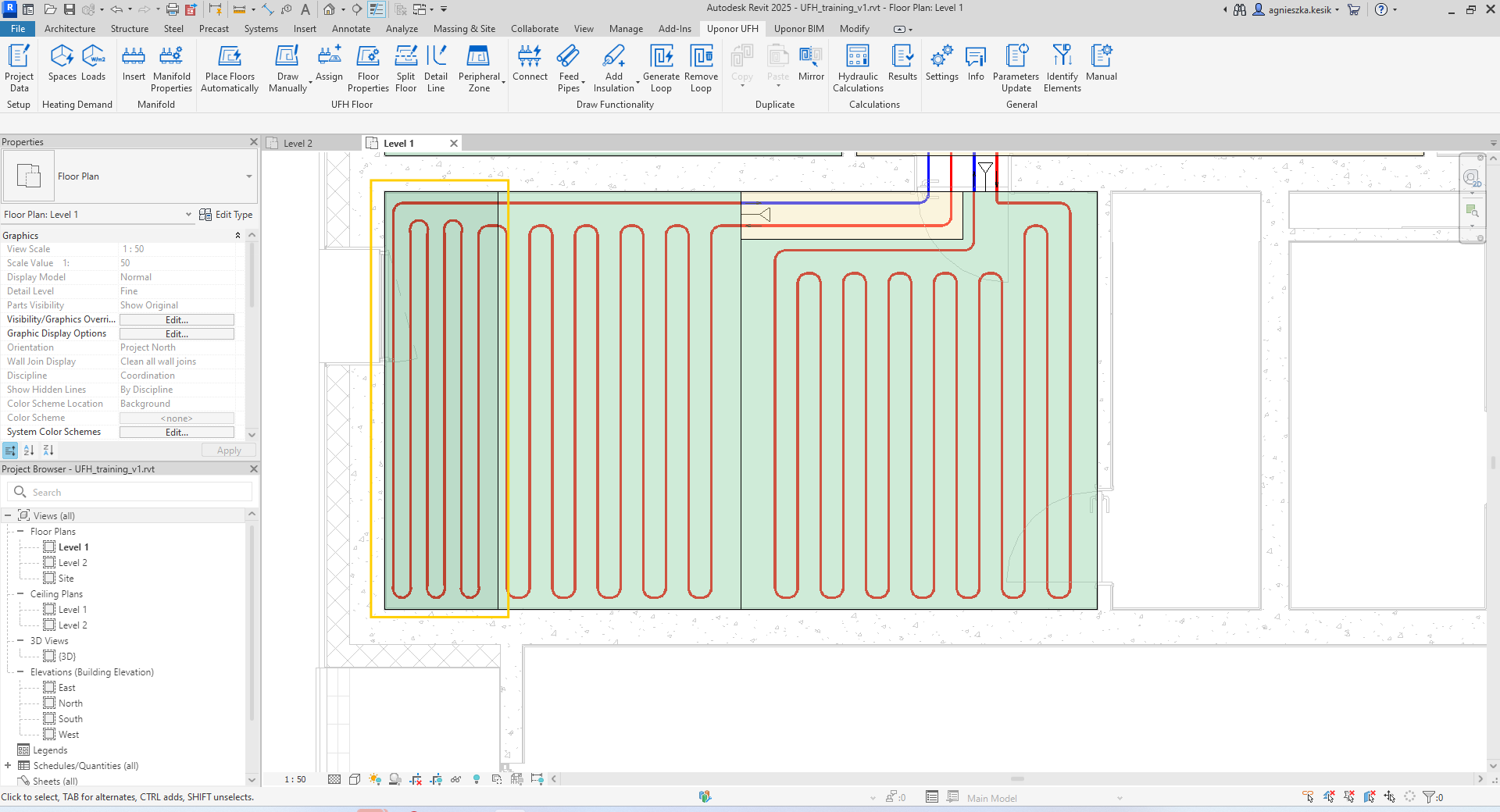Click the Project Browser search field

[x=130, y=492]
